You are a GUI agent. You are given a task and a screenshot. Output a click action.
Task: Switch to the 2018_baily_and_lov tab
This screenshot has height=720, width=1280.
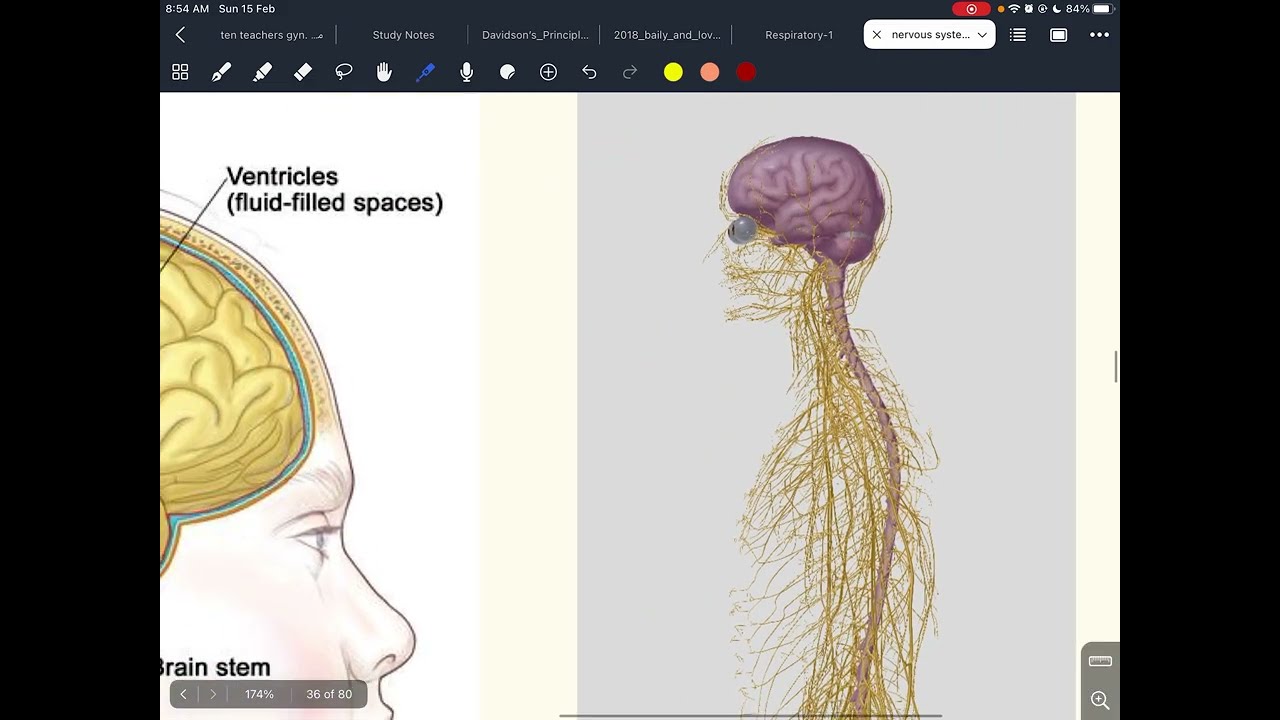pyautogui.click(x=667, y=35)
